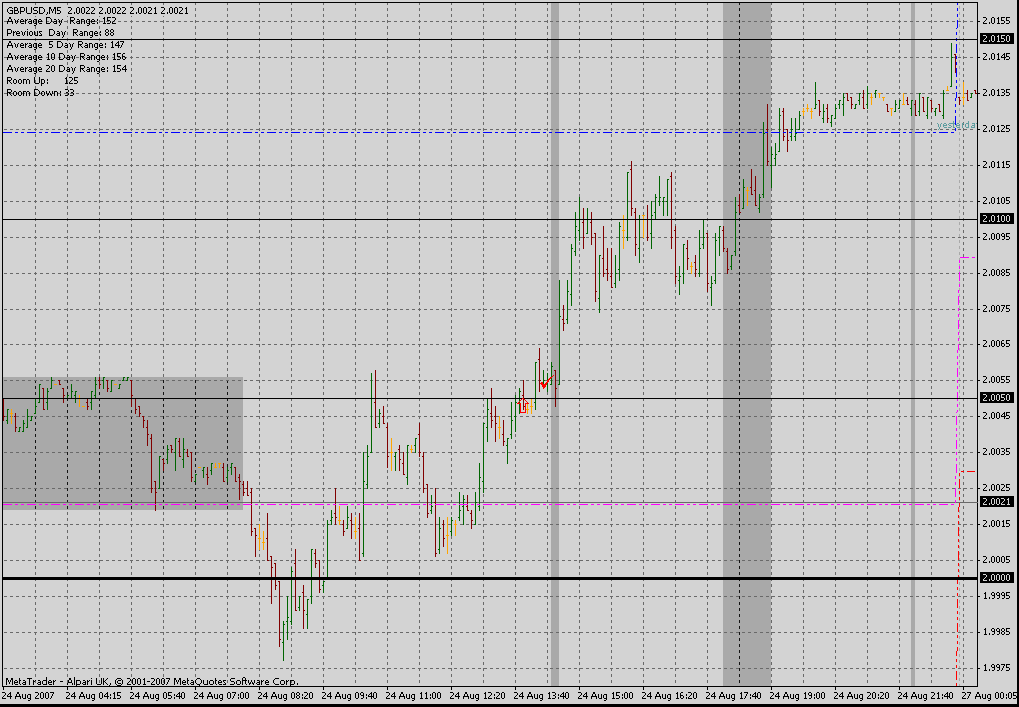
Task: Click the highlighted 2.0150 price label
Action: [996, 39]
